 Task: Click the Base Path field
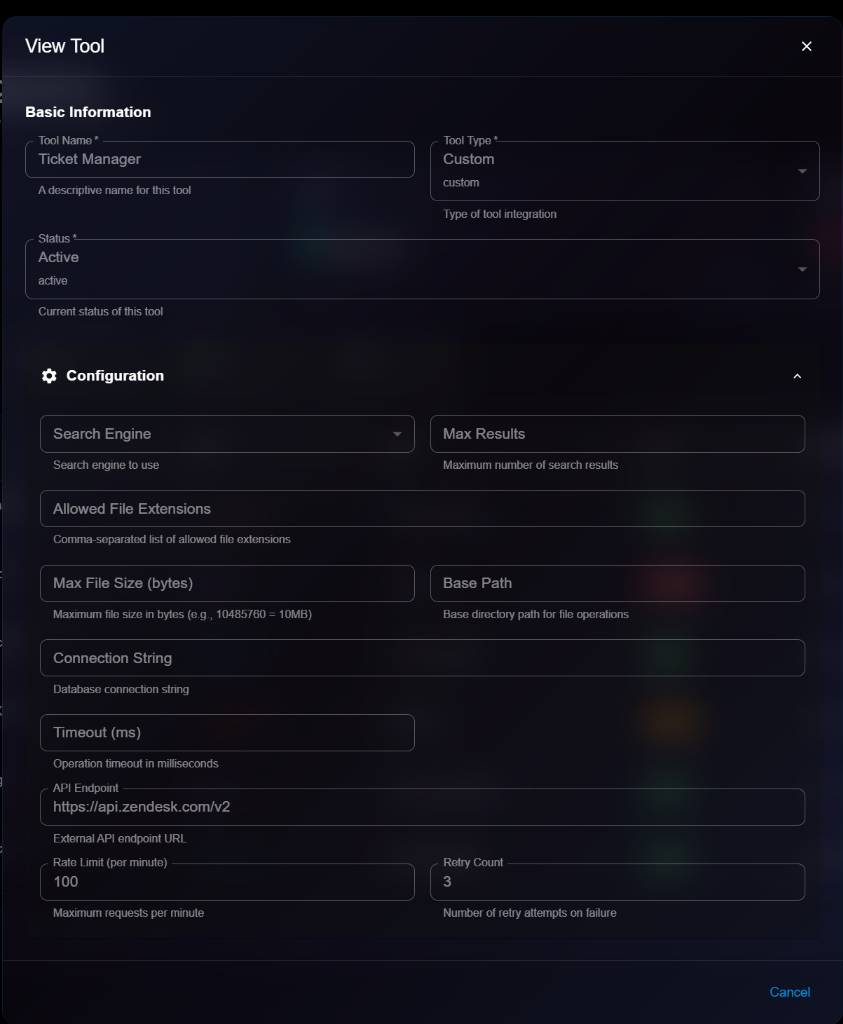617,583
